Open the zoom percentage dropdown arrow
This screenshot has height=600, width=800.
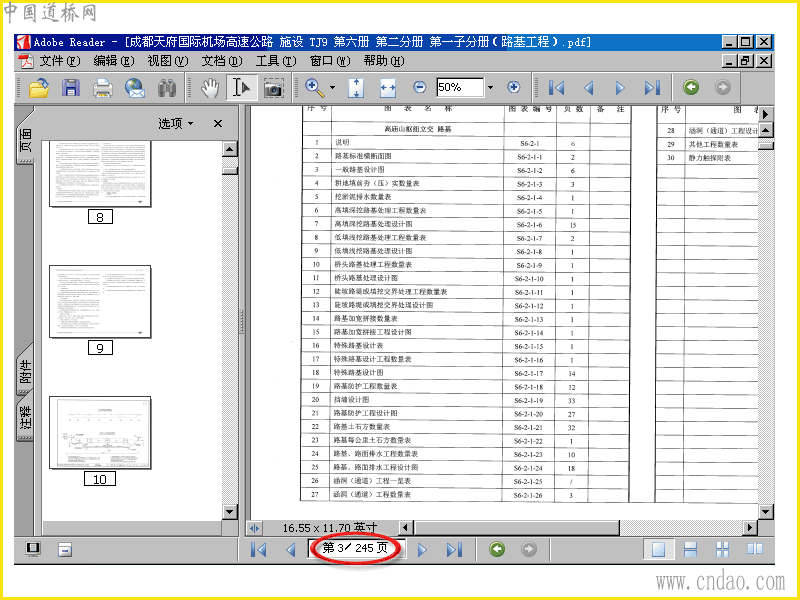click(490, 87)
